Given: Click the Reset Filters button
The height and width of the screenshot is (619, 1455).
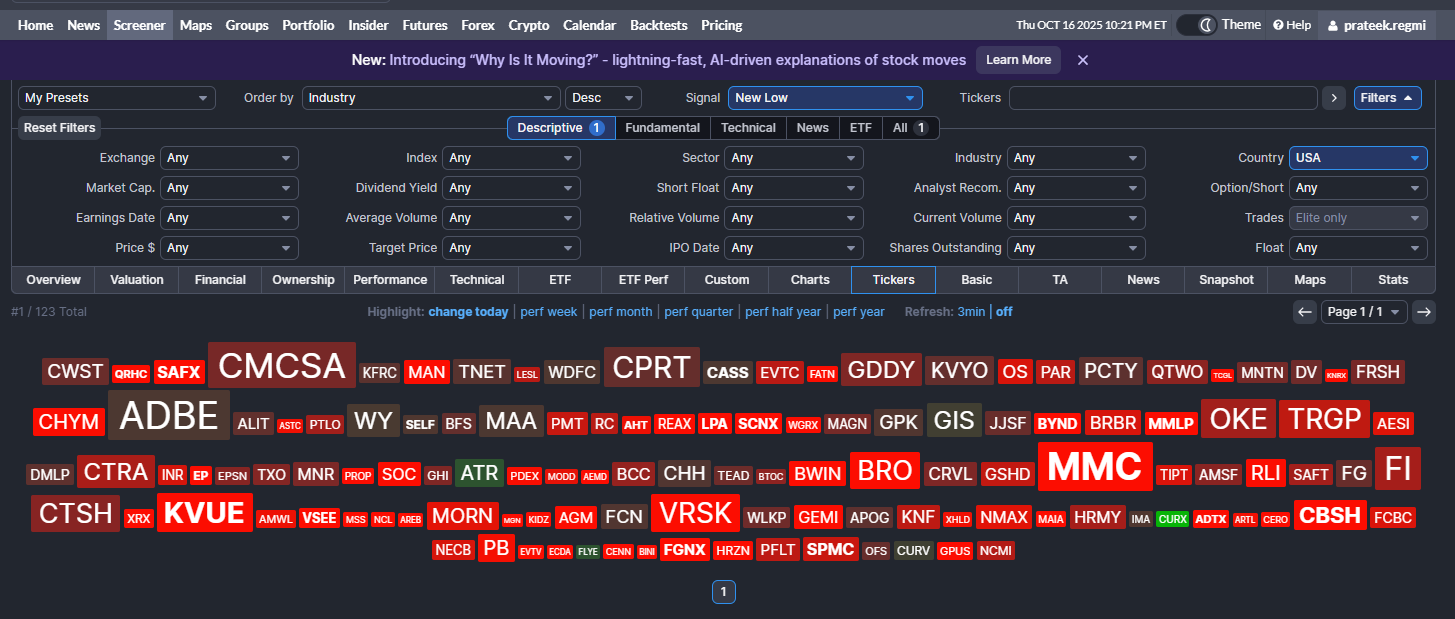Looking at the screenshot, I should point(60,128).
